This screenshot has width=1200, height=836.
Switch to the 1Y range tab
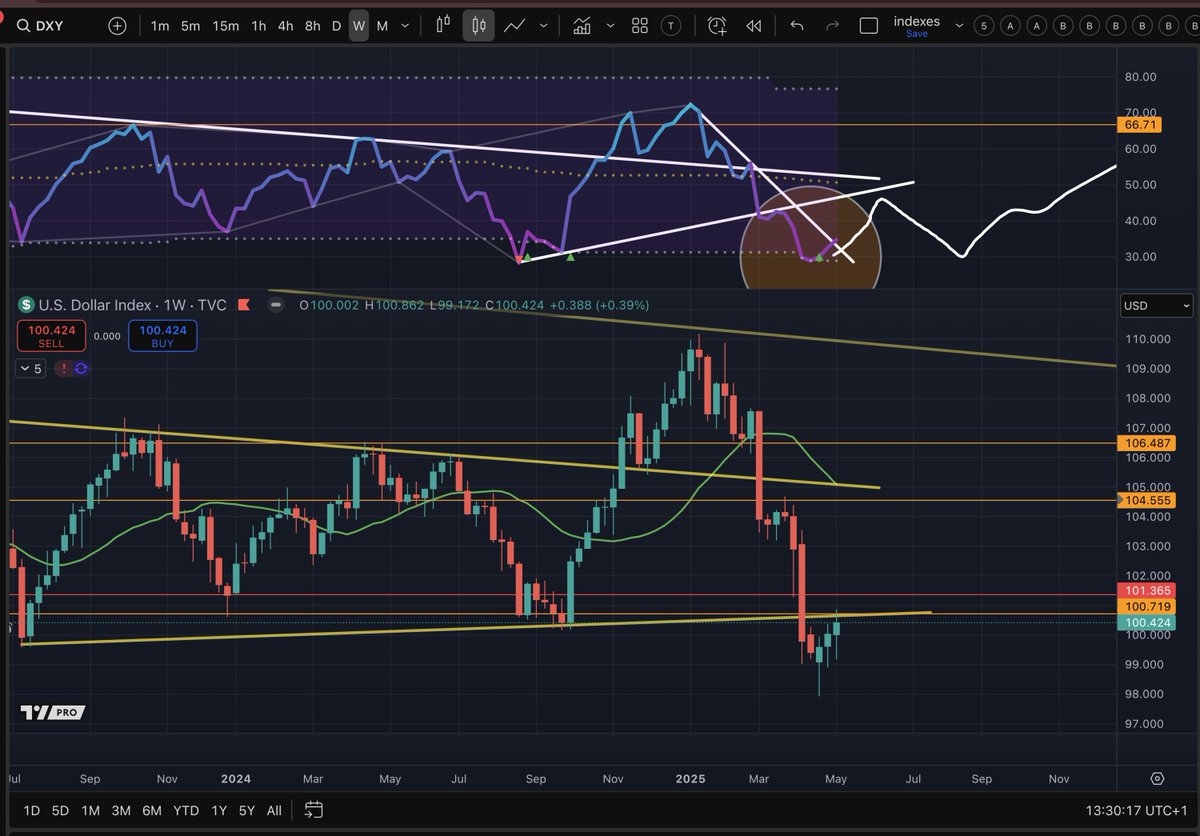[x=219, y=811]
